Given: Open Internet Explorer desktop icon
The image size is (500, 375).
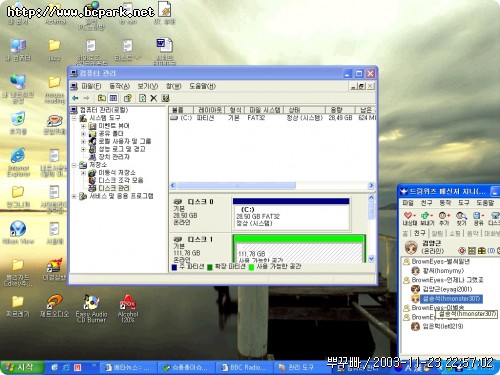Looking at the screenshot, I should click(18, 162).
